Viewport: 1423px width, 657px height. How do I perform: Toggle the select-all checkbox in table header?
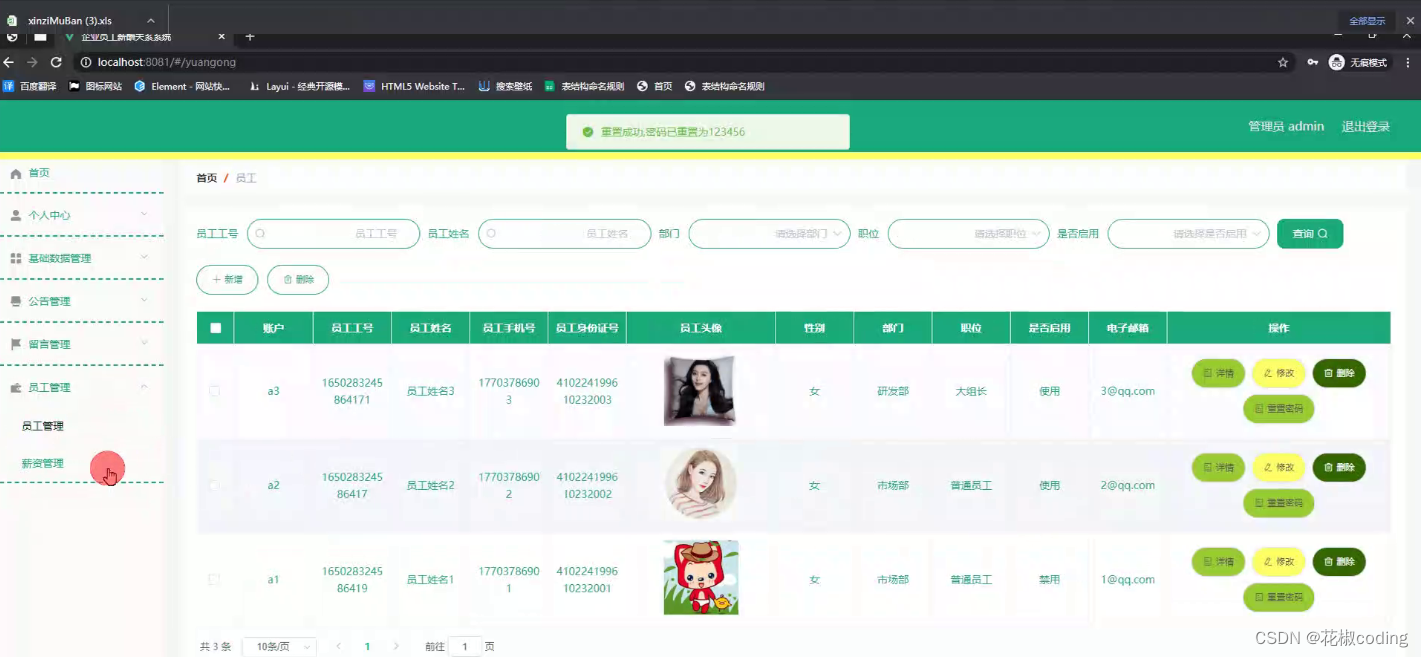click(x=215, y=328)
